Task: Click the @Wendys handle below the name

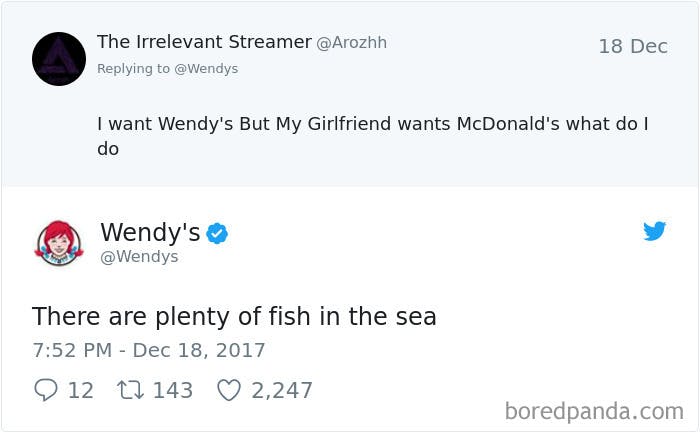Action: 139,257
